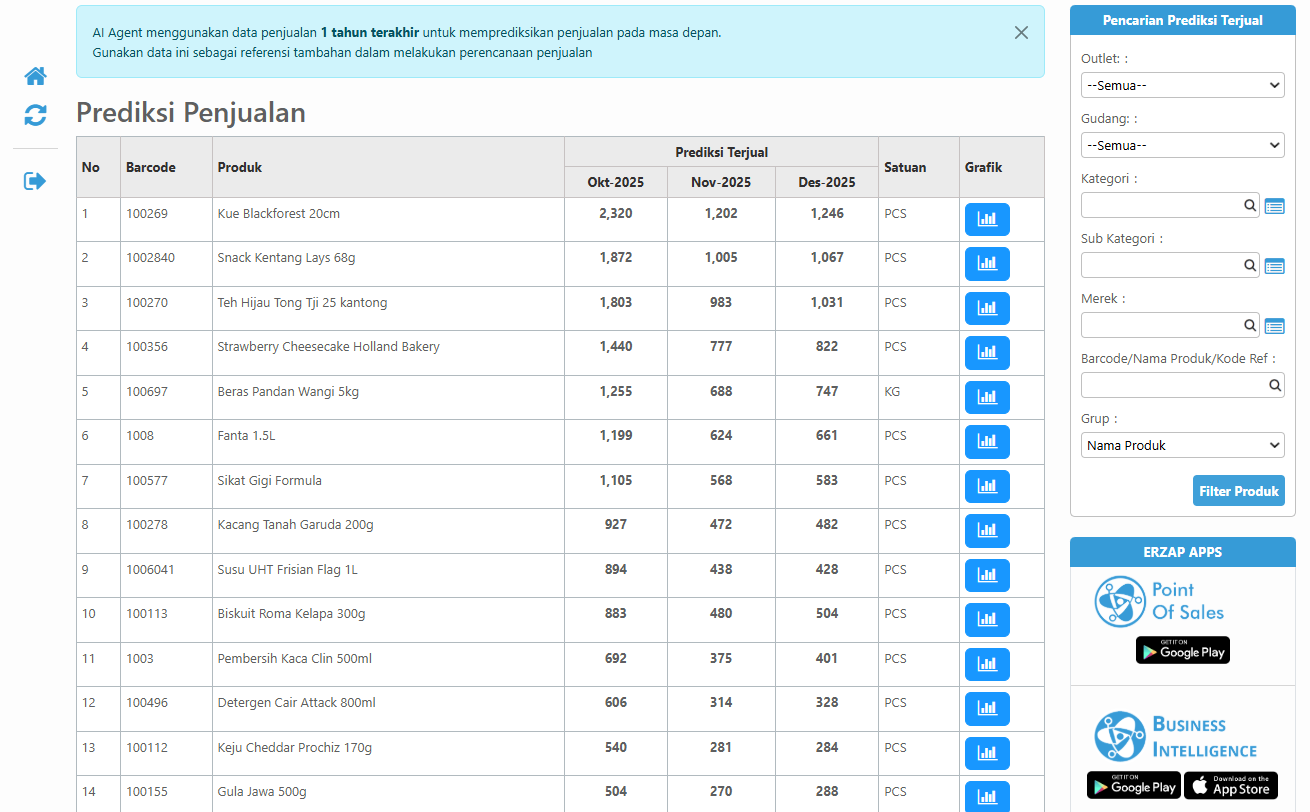The image size is (1310, 812).
Task: Display graph for Fanta 1.5L row
Action: pyautogui.click(x=986, y=441)
